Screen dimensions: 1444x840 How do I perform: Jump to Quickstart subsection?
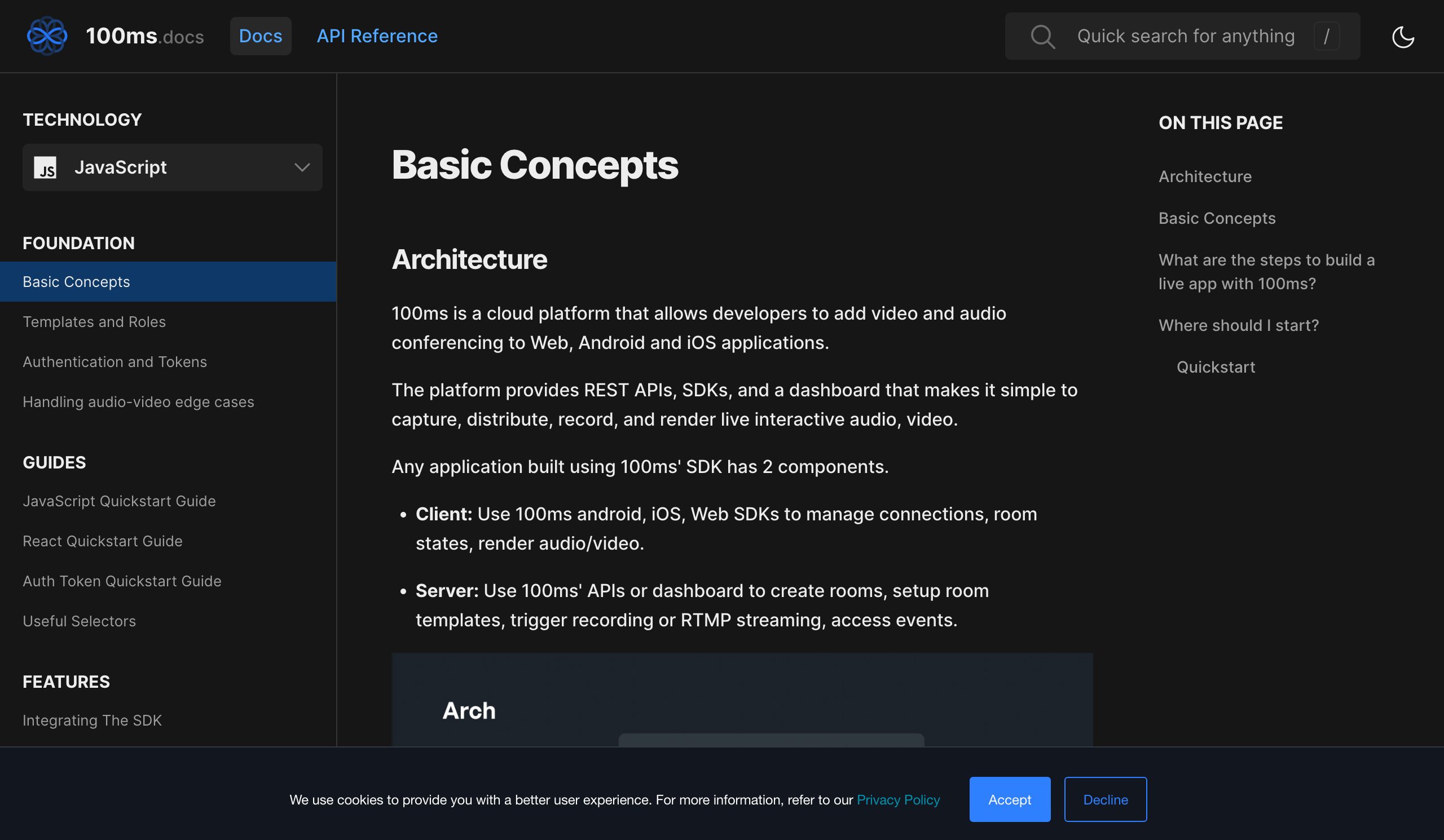(x=1216, y=367)
